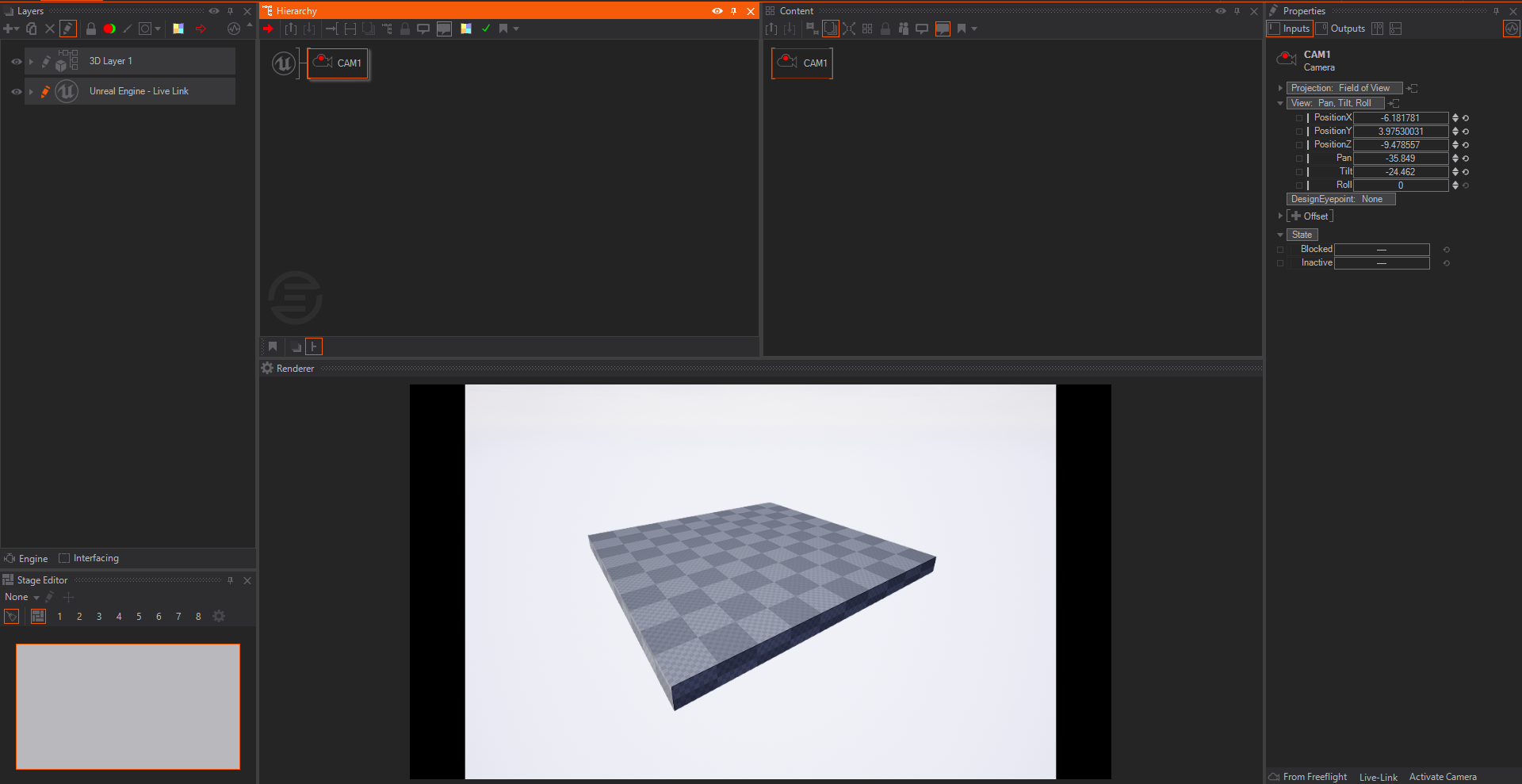
Task: Click the Stage Editor settings gear icon
Action: [x=219, y=616]
